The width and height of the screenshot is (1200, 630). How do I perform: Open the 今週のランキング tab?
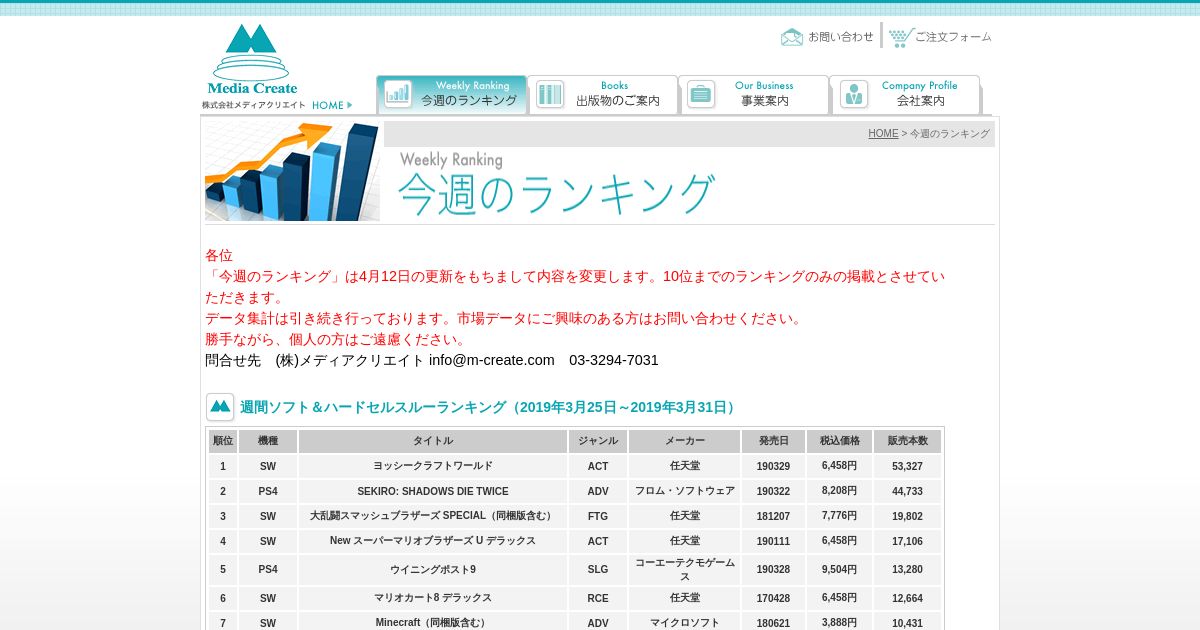[452, 95]
